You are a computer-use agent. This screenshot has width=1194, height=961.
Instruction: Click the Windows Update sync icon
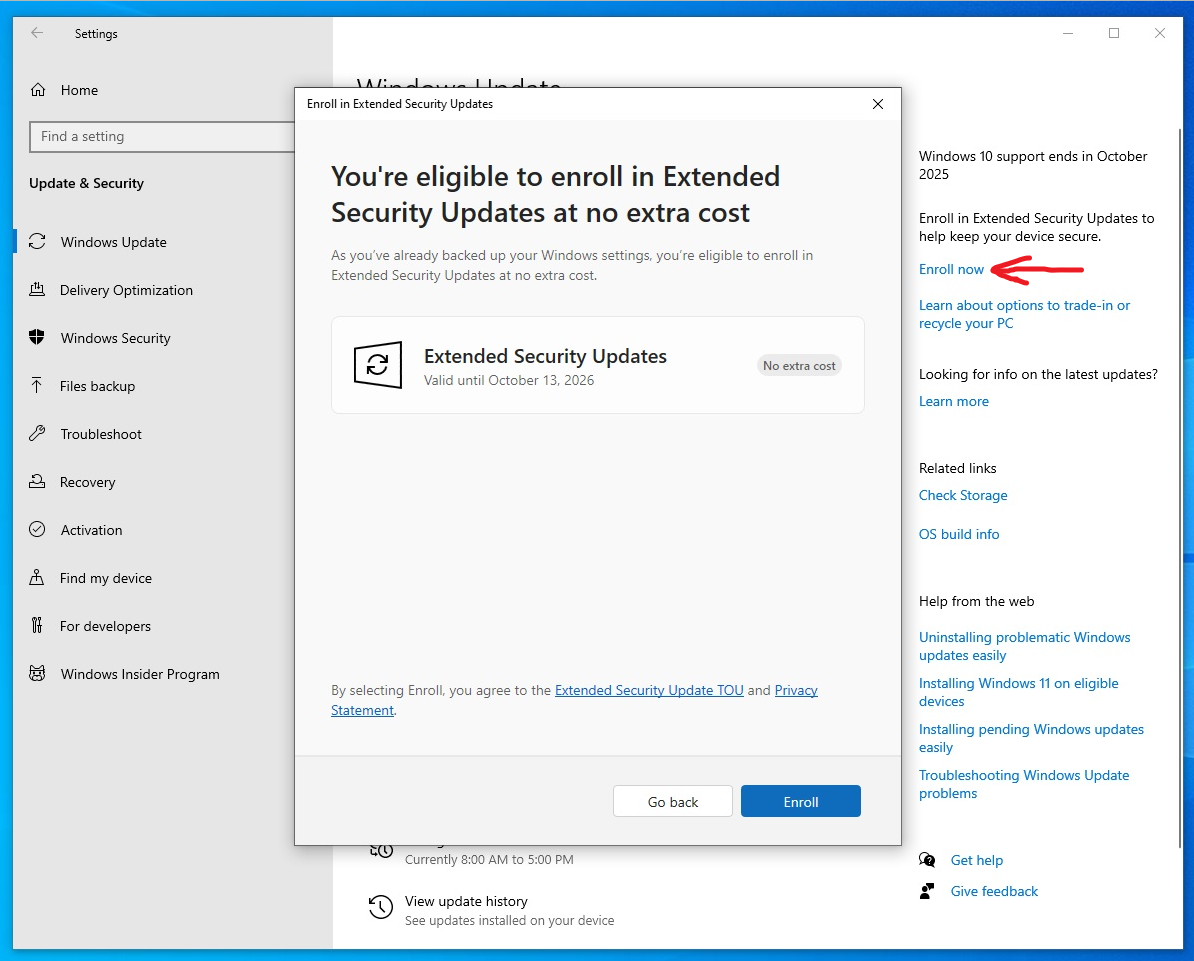pyautogui.click(x=37, y=241)
